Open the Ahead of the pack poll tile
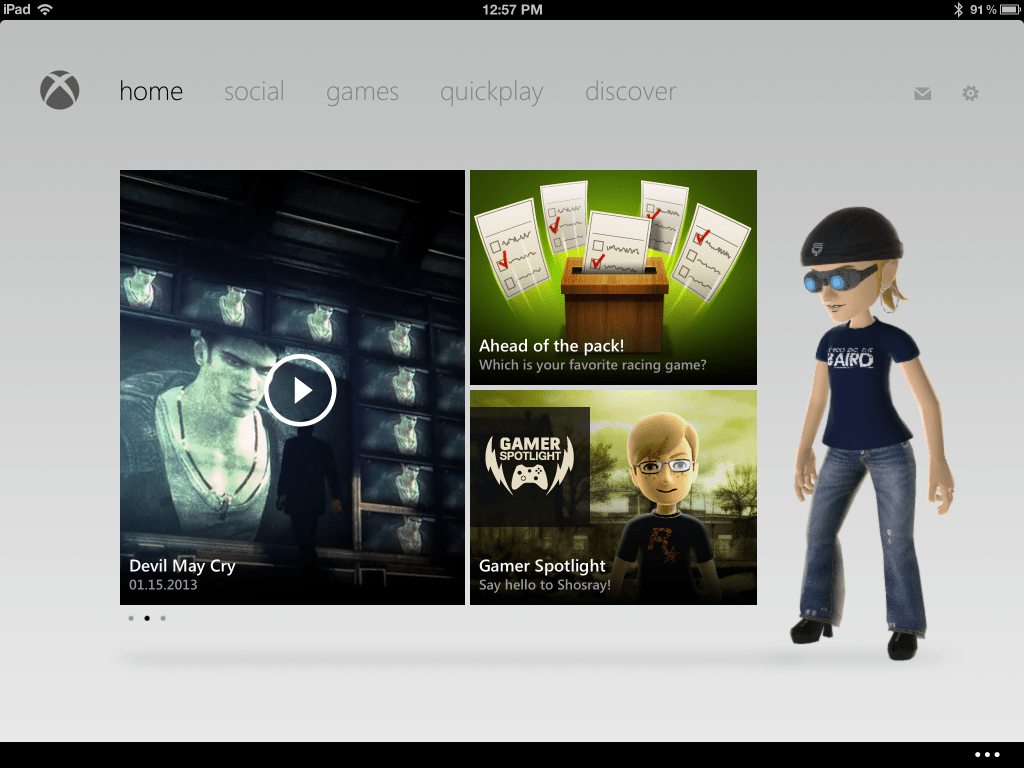 [613, 278]
